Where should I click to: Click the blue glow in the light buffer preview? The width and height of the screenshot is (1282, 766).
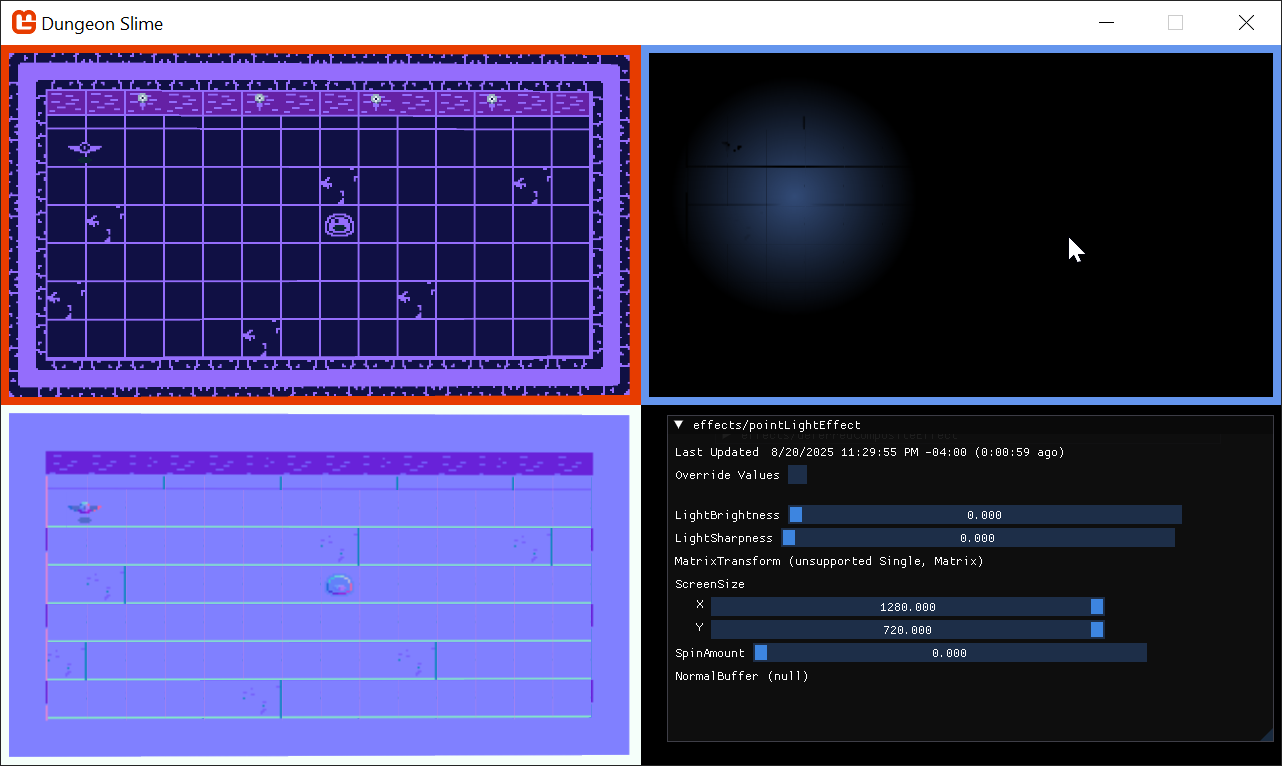[x=790, y=195]
